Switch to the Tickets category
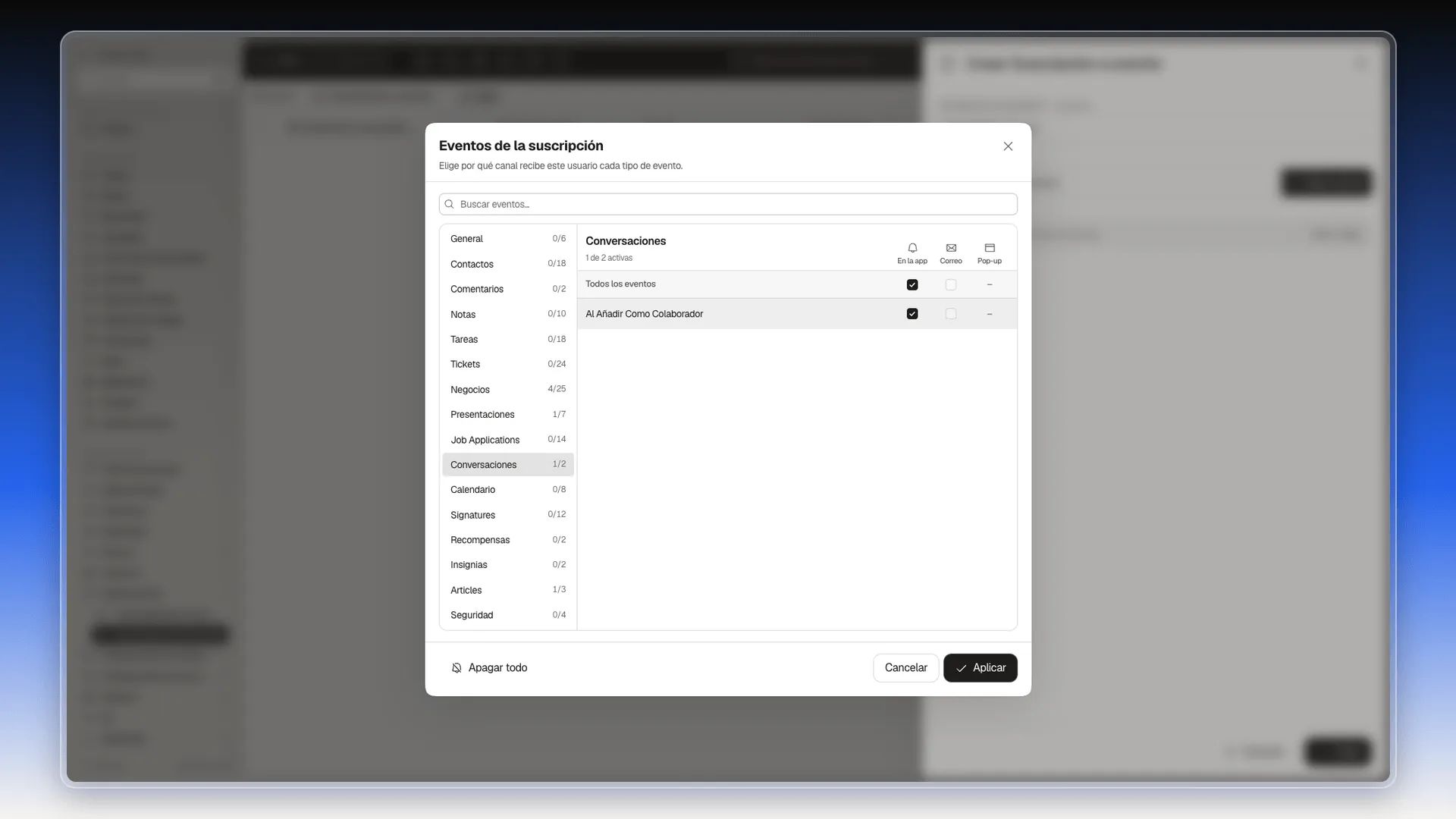The image size is (1456, 819). tap(508, 364)
